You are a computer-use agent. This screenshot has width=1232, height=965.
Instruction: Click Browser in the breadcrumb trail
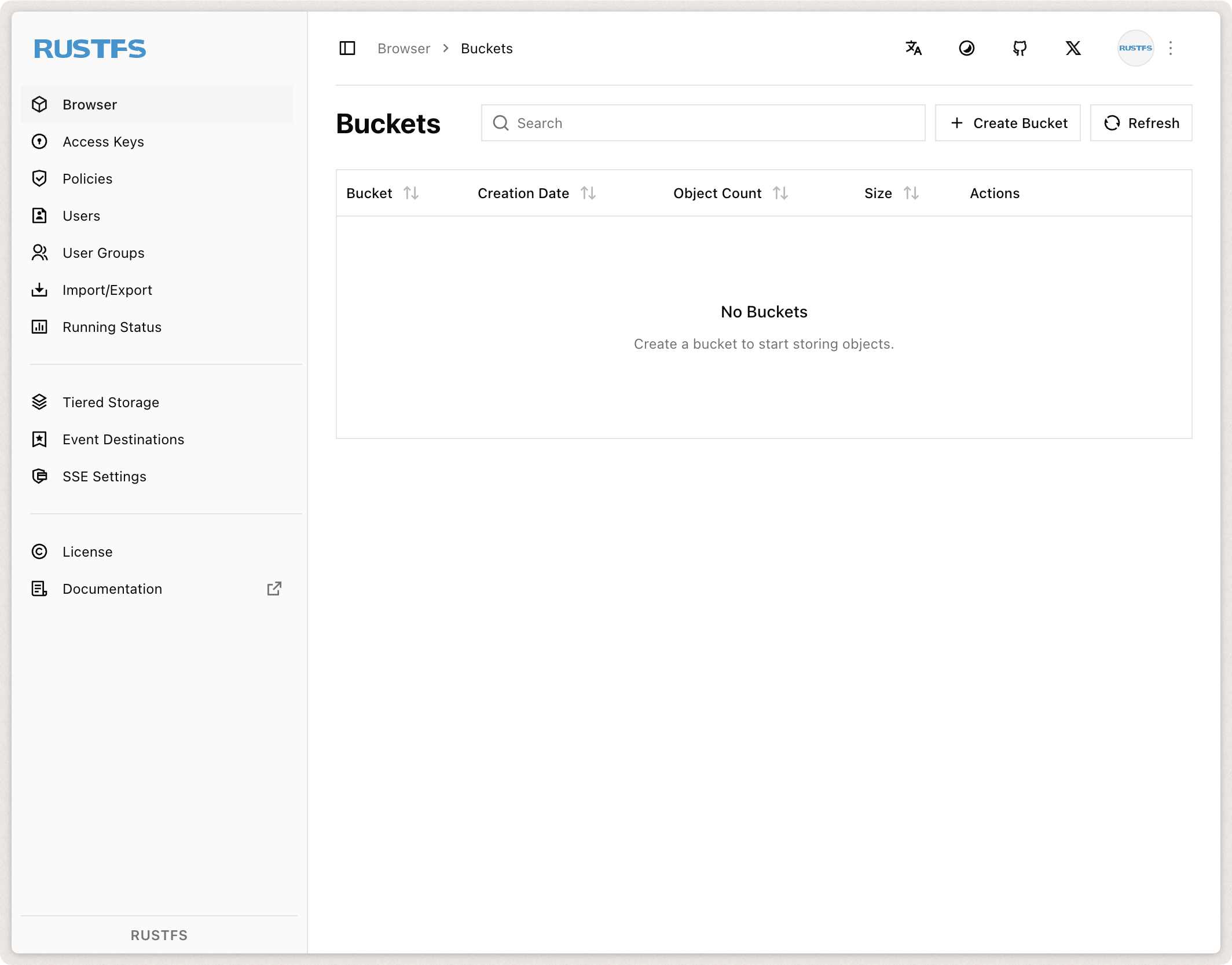click(404, 49)
